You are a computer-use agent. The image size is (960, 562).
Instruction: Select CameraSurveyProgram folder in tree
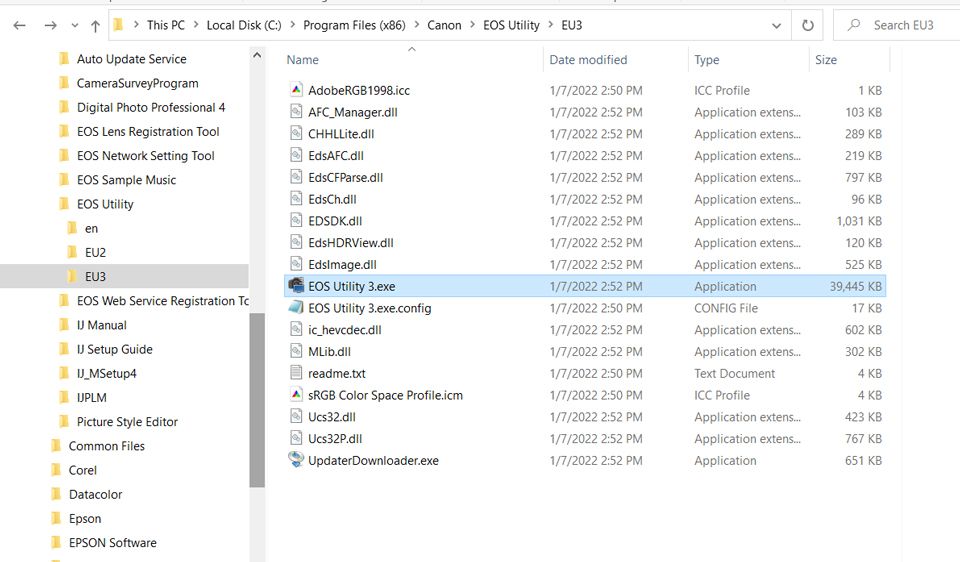[137, 83]
